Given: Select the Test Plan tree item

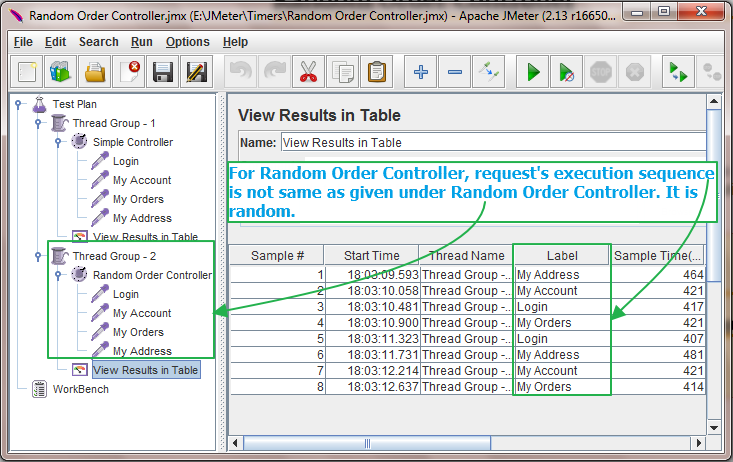Looking at the screenshot, I should click(x=74, y=104).
